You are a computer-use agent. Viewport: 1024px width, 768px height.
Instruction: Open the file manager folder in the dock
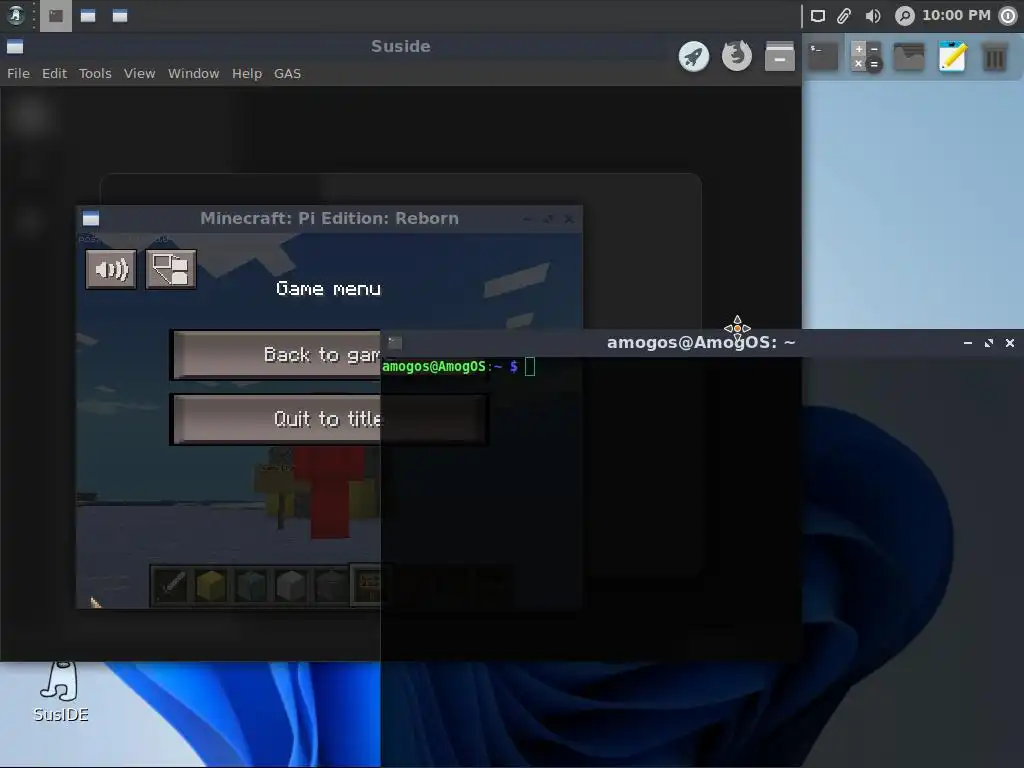click(909, 57)
